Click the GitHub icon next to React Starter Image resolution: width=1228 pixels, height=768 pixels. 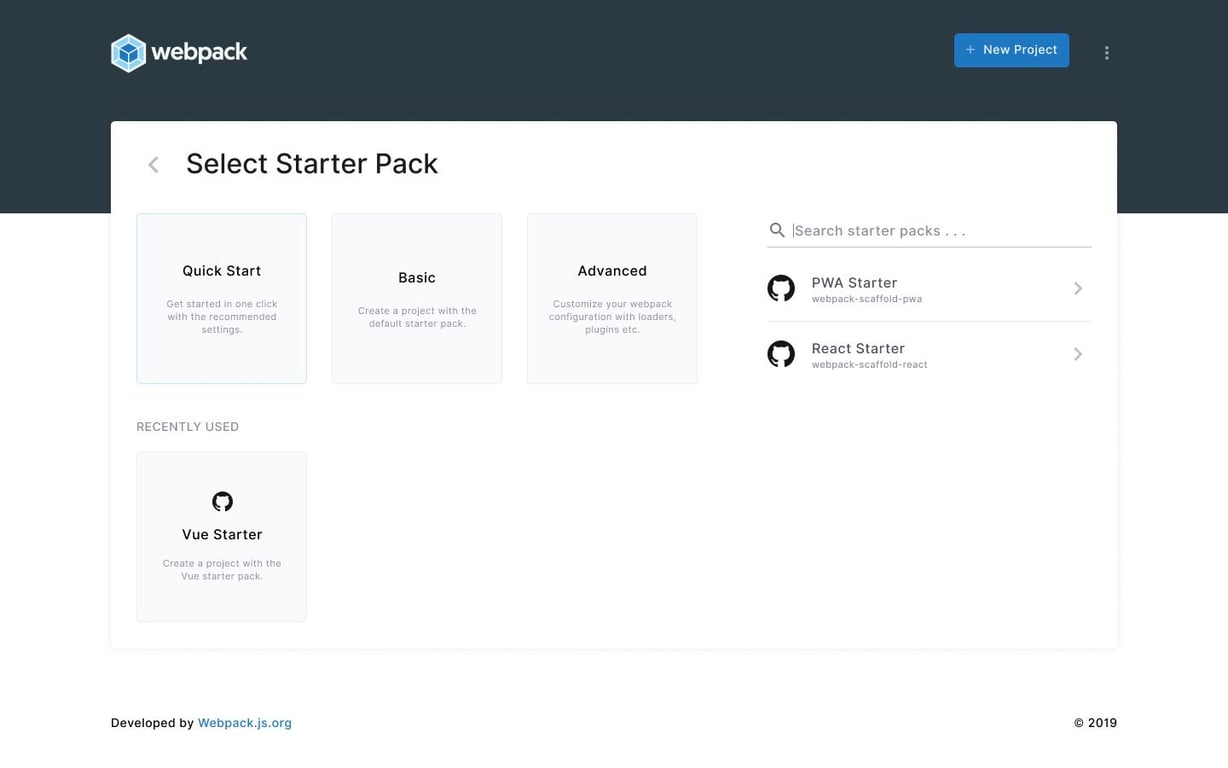pyautogui.click(x=781, y=353)
